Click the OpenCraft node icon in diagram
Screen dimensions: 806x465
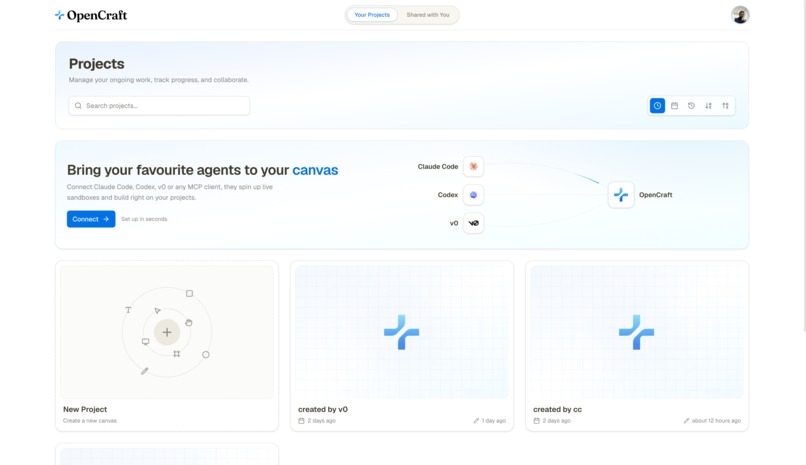tap(621, 195)
